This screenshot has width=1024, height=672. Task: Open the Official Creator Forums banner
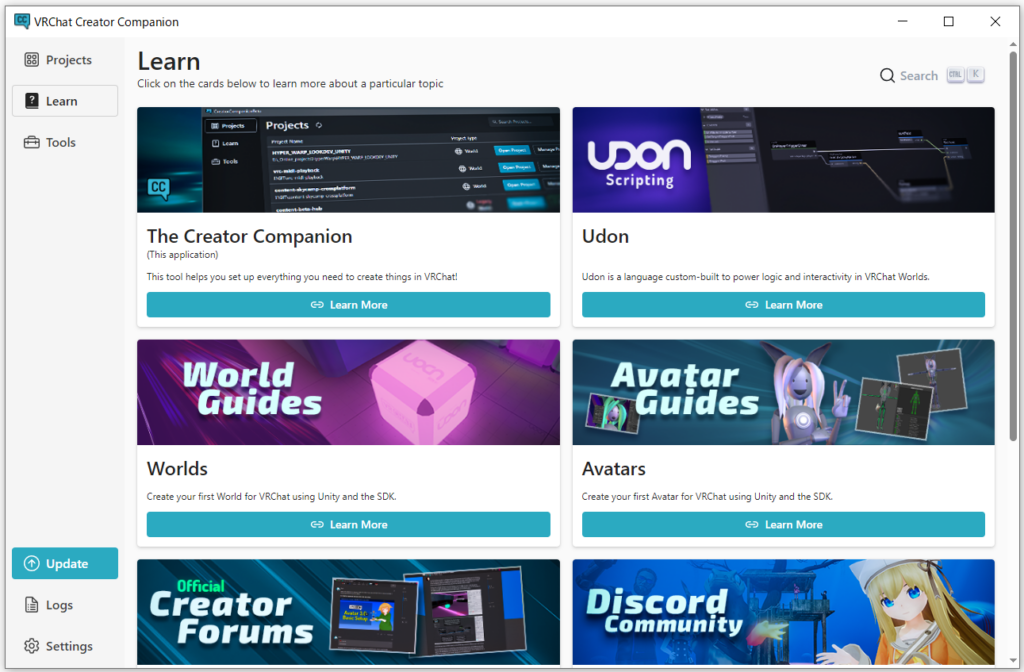(x=348, y=612)
